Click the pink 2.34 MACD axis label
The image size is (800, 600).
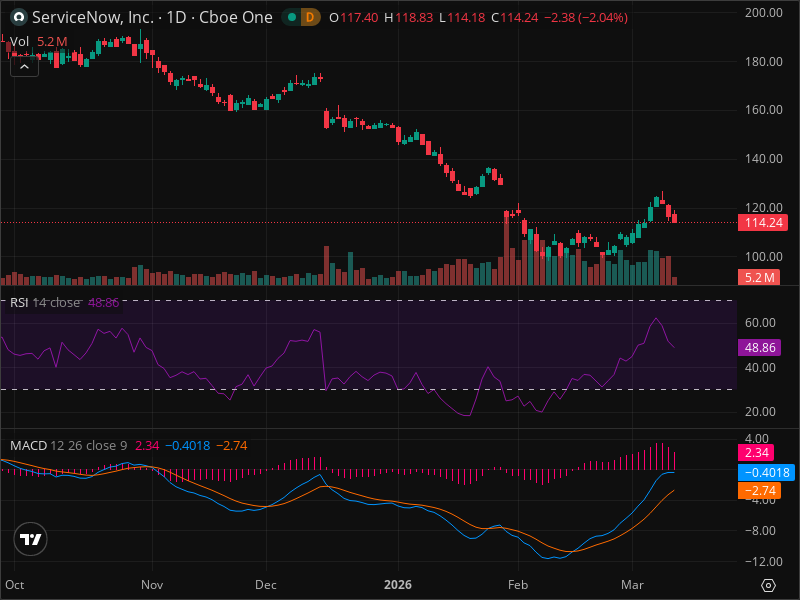pos(756,452)
